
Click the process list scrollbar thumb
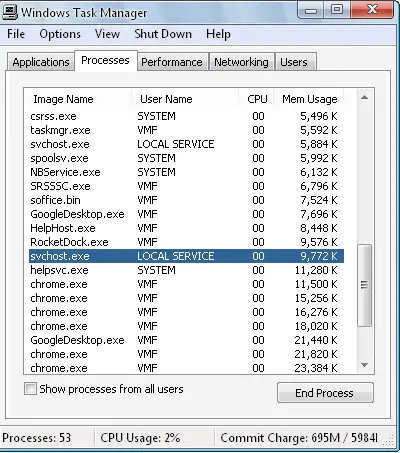click(x=364, y=285)
